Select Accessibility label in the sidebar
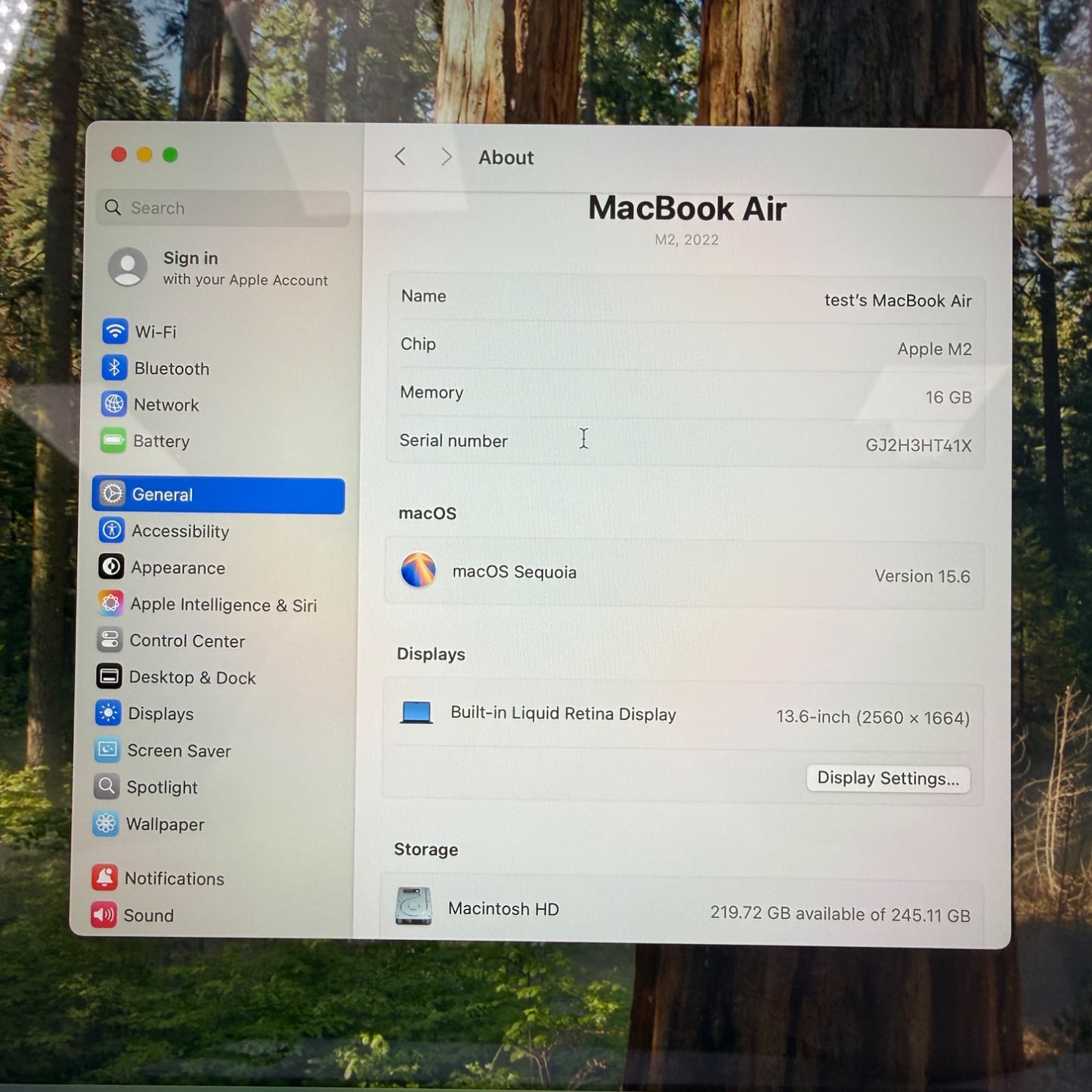 point(180,531)
